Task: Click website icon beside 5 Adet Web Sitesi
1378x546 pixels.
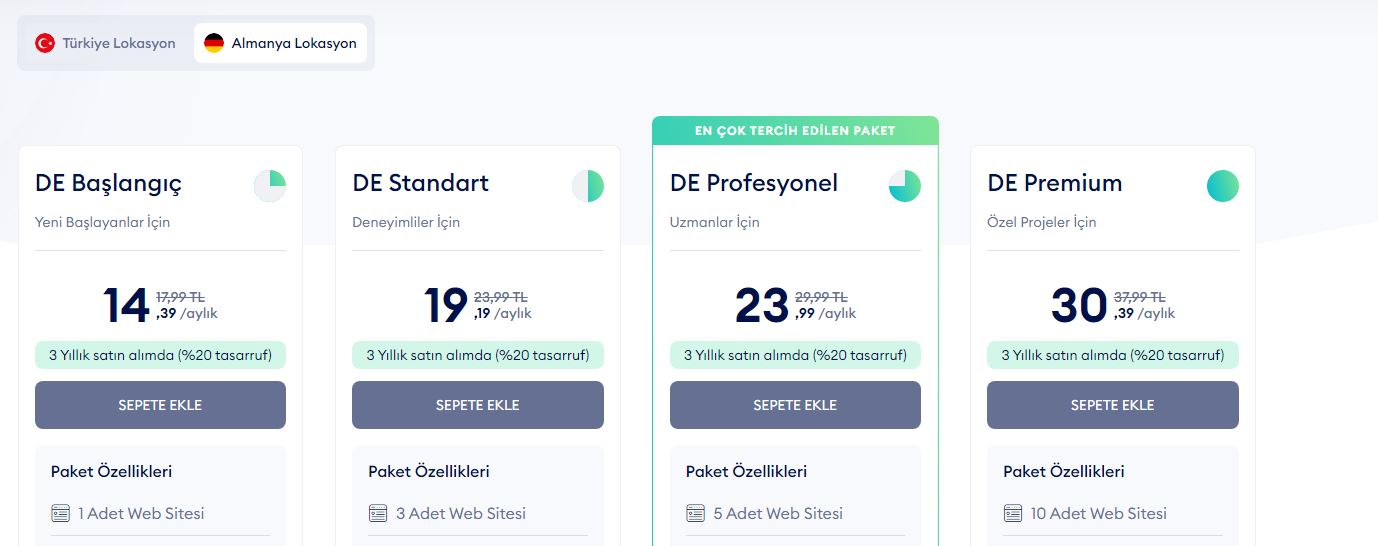Action: 696,514
